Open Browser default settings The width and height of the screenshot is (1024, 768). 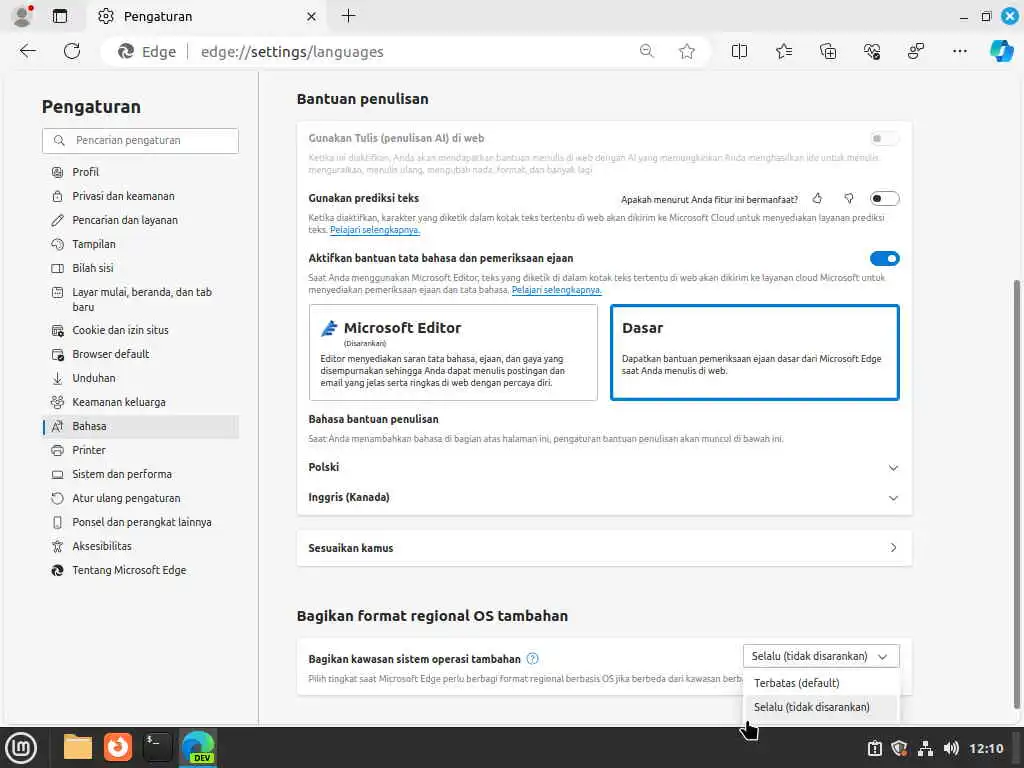click(140, 354)
